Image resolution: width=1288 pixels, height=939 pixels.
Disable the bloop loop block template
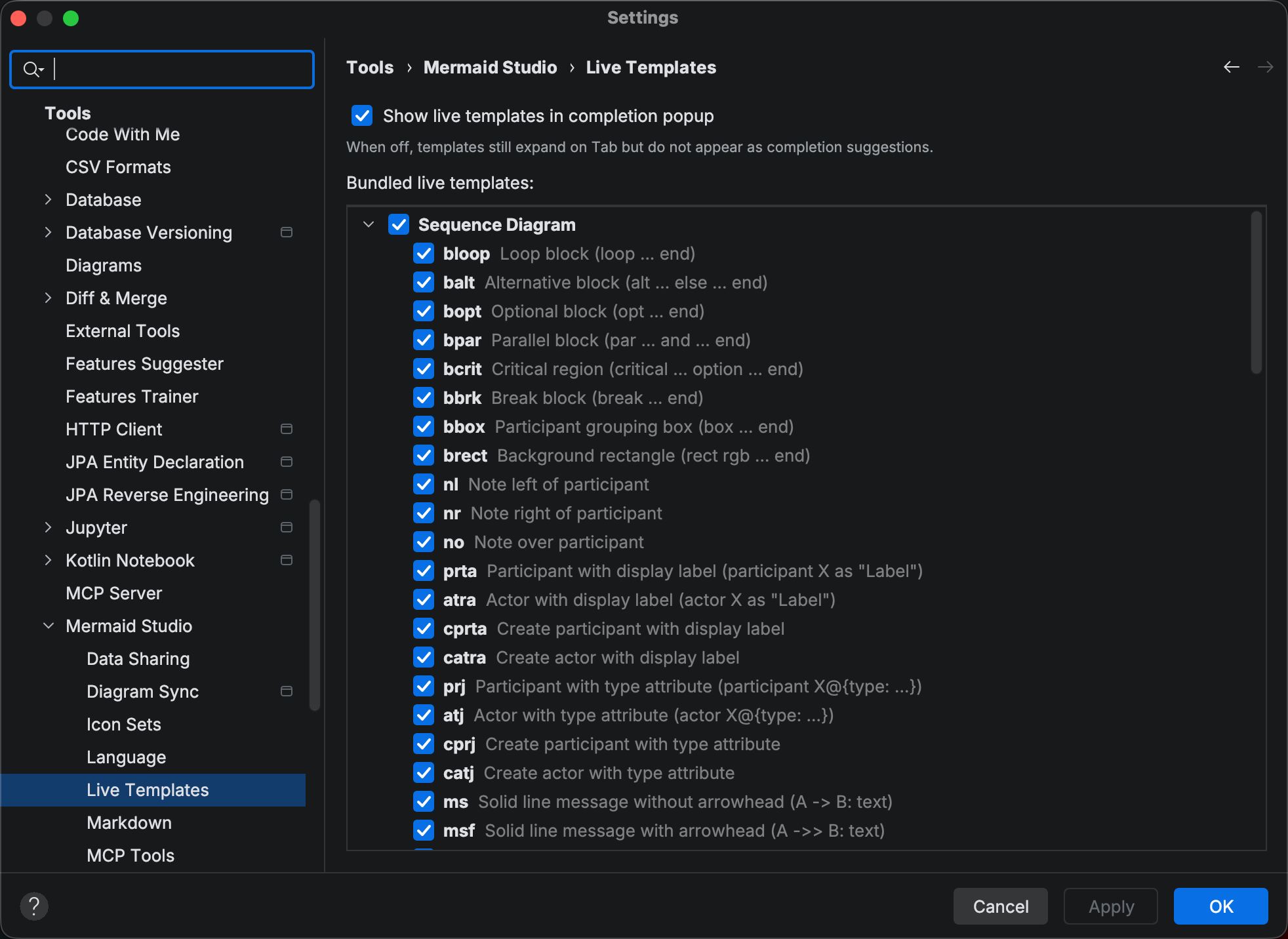[424, 253]
